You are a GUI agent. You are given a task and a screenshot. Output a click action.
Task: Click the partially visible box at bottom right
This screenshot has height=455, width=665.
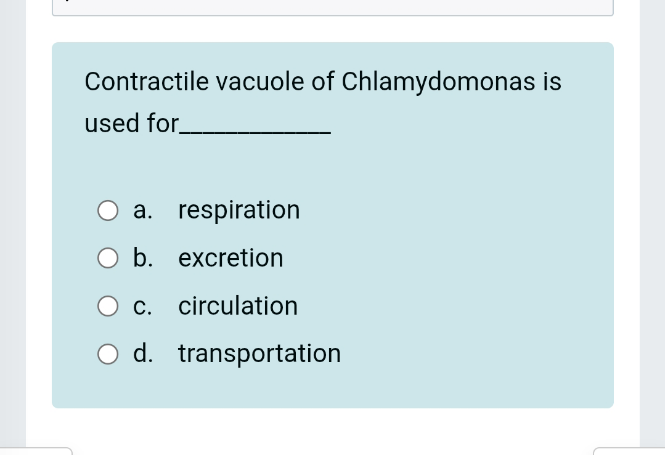(x=628, y=451)
